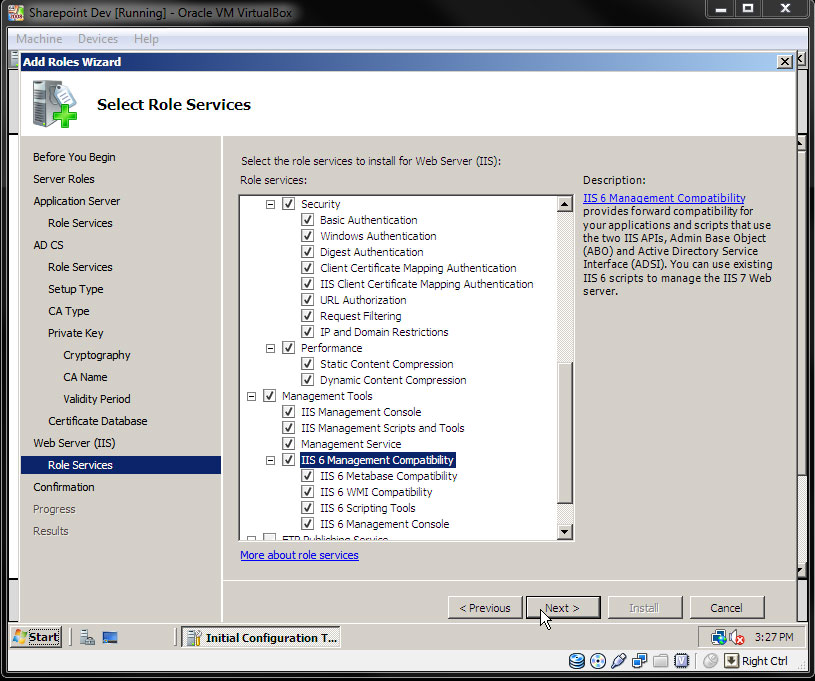Click the Previous button

[485, 608]
